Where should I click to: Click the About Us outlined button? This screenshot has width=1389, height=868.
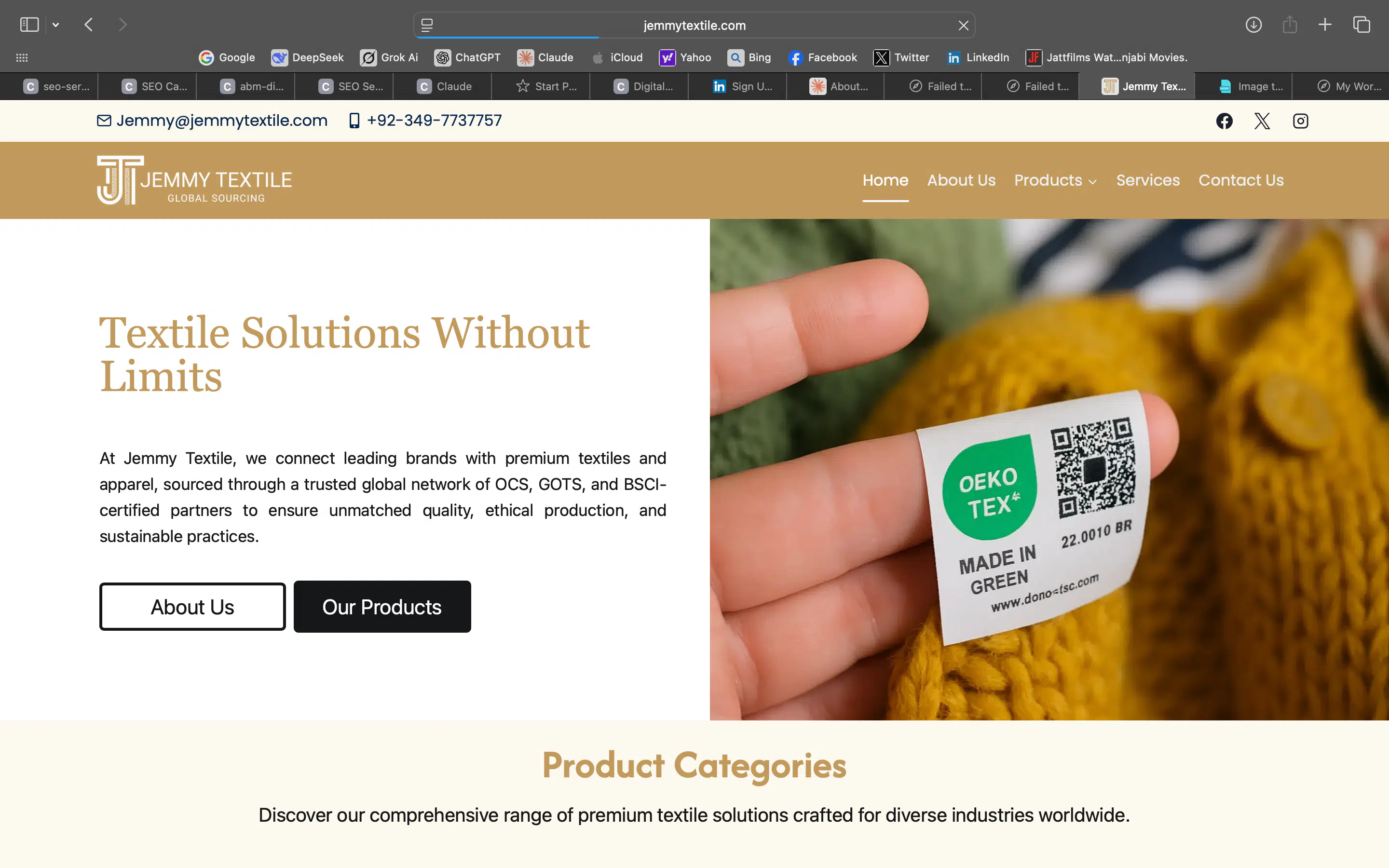coord(192,607)
